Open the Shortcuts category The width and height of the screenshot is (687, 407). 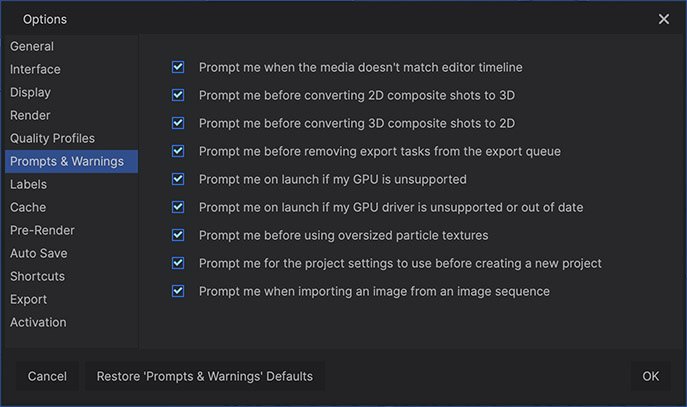[x=37, y=276]
